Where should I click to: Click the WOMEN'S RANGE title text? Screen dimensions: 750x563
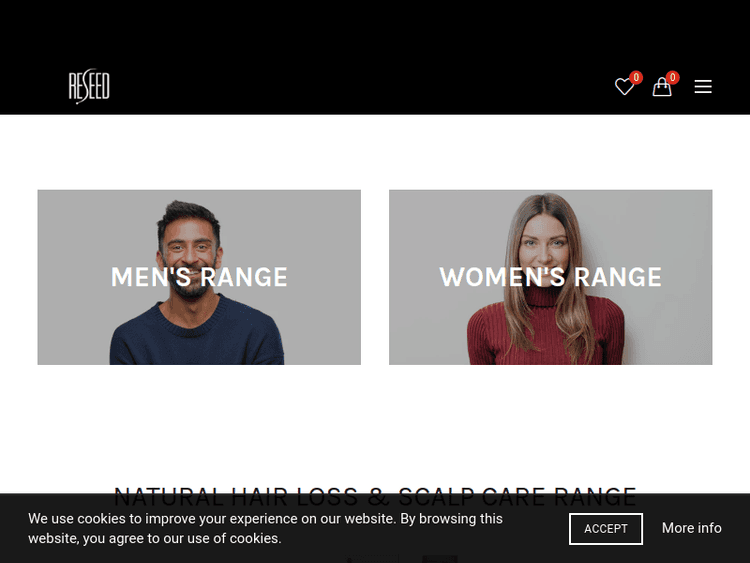pyautogui.click(x=551, y=277)
